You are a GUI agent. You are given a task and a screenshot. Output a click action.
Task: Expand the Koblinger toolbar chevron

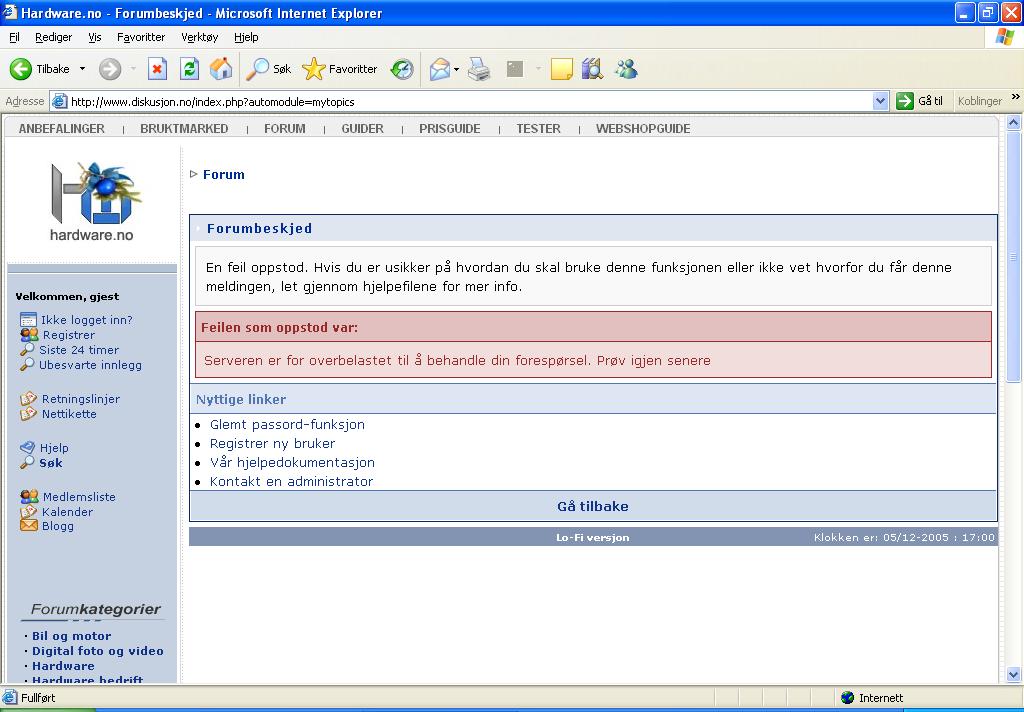[x=1015, y=97]
